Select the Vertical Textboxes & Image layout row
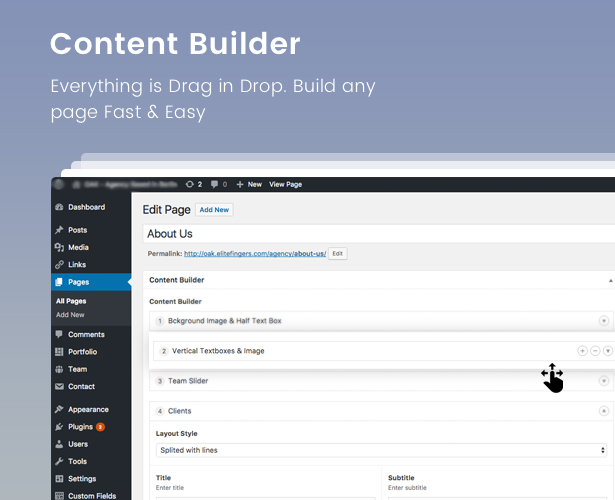 (218, 351)
